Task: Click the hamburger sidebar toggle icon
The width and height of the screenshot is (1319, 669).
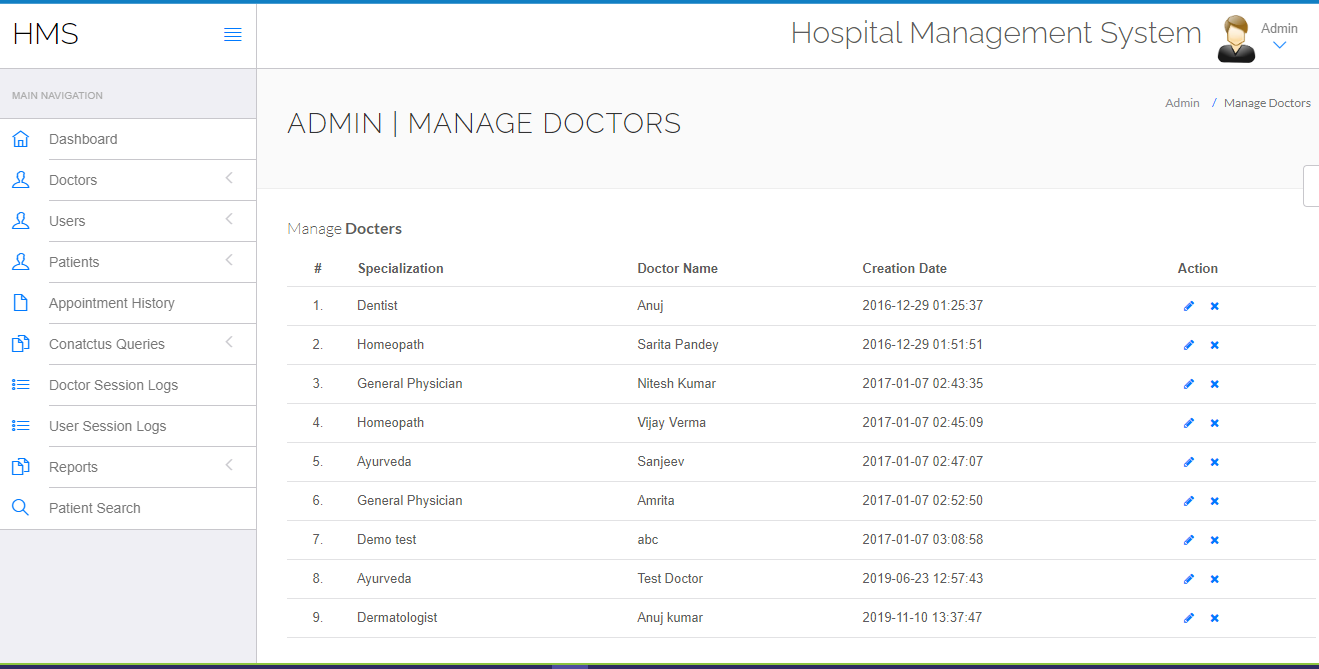Action: (x=232, y=35)
